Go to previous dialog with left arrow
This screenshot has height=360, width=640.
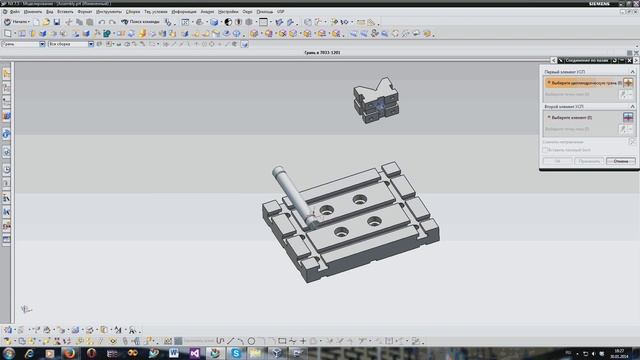point(553,60)
